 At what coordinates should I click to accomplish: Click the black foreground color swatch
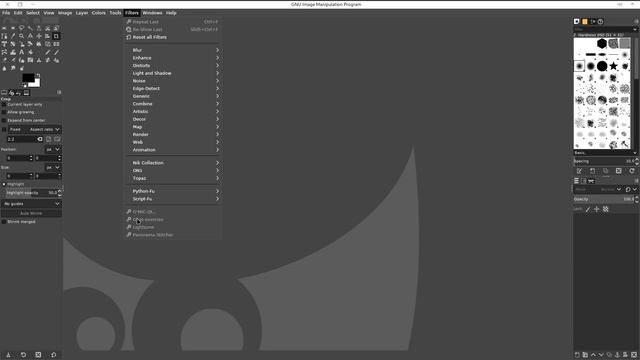point(28,78)
